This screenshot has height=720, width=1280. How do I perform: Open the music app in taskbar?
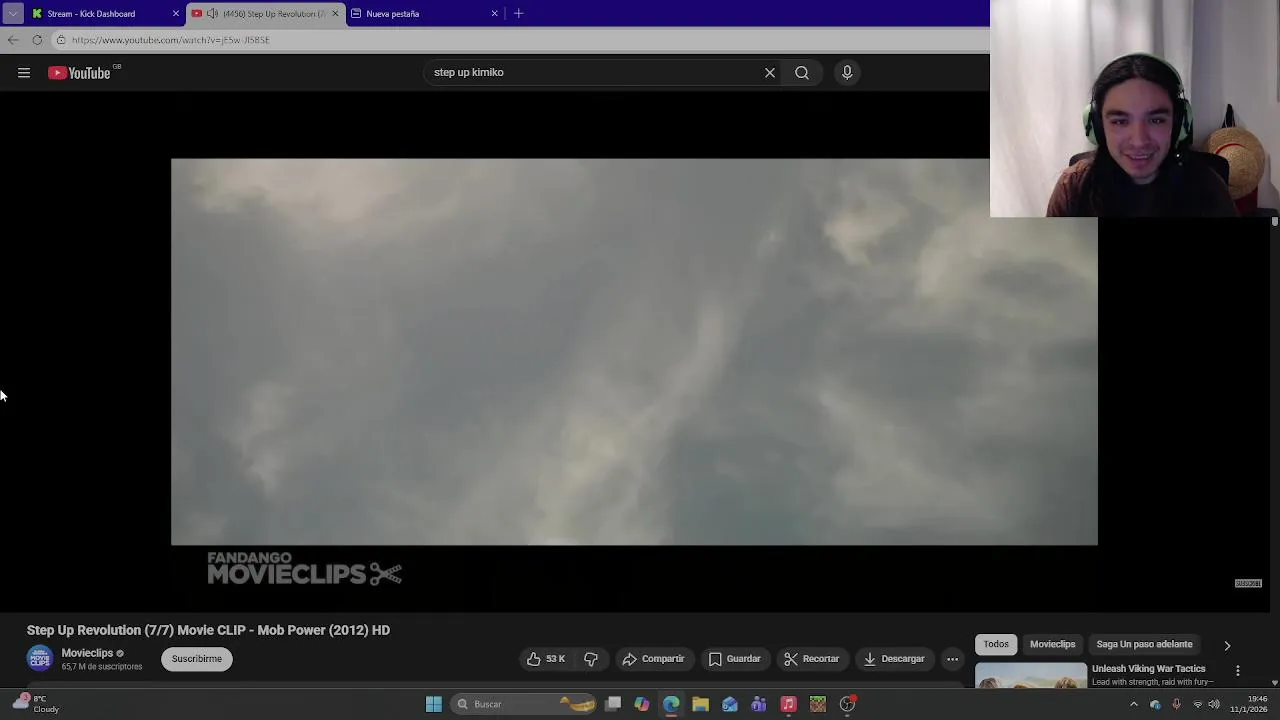pyautogui.click(x=788, y=704)
